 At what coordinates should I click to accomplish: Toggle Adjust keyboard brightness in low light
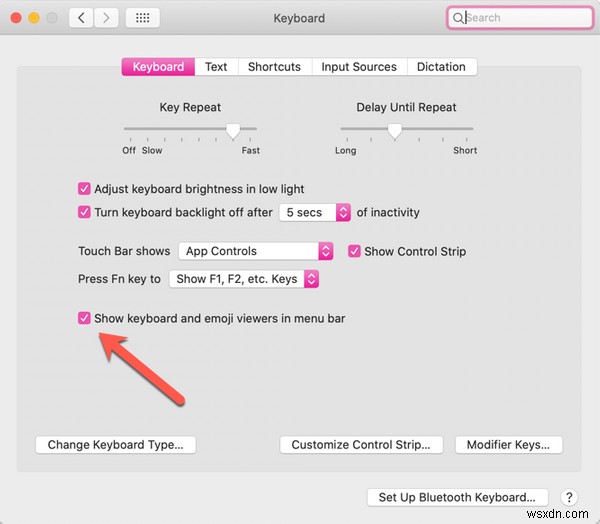coord(84,188)
